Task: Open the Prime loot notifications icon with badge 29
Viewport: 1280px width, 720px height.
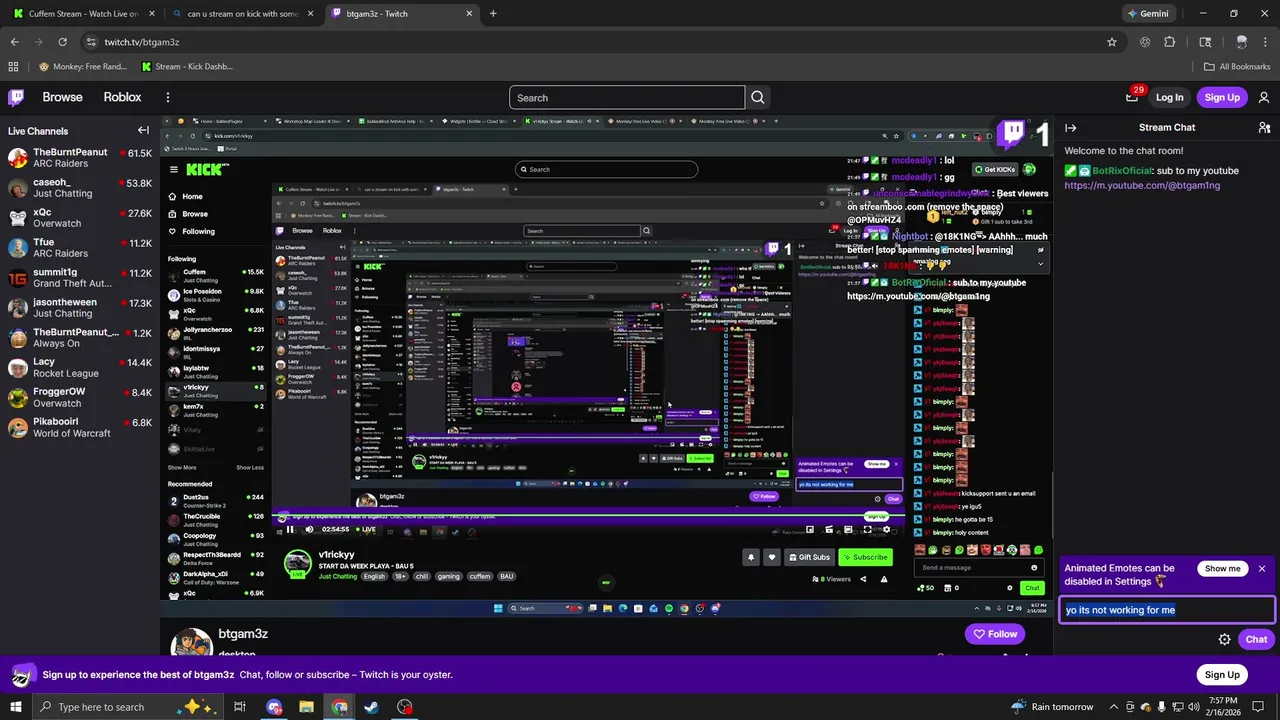Action: click(x=1132, y=97)
